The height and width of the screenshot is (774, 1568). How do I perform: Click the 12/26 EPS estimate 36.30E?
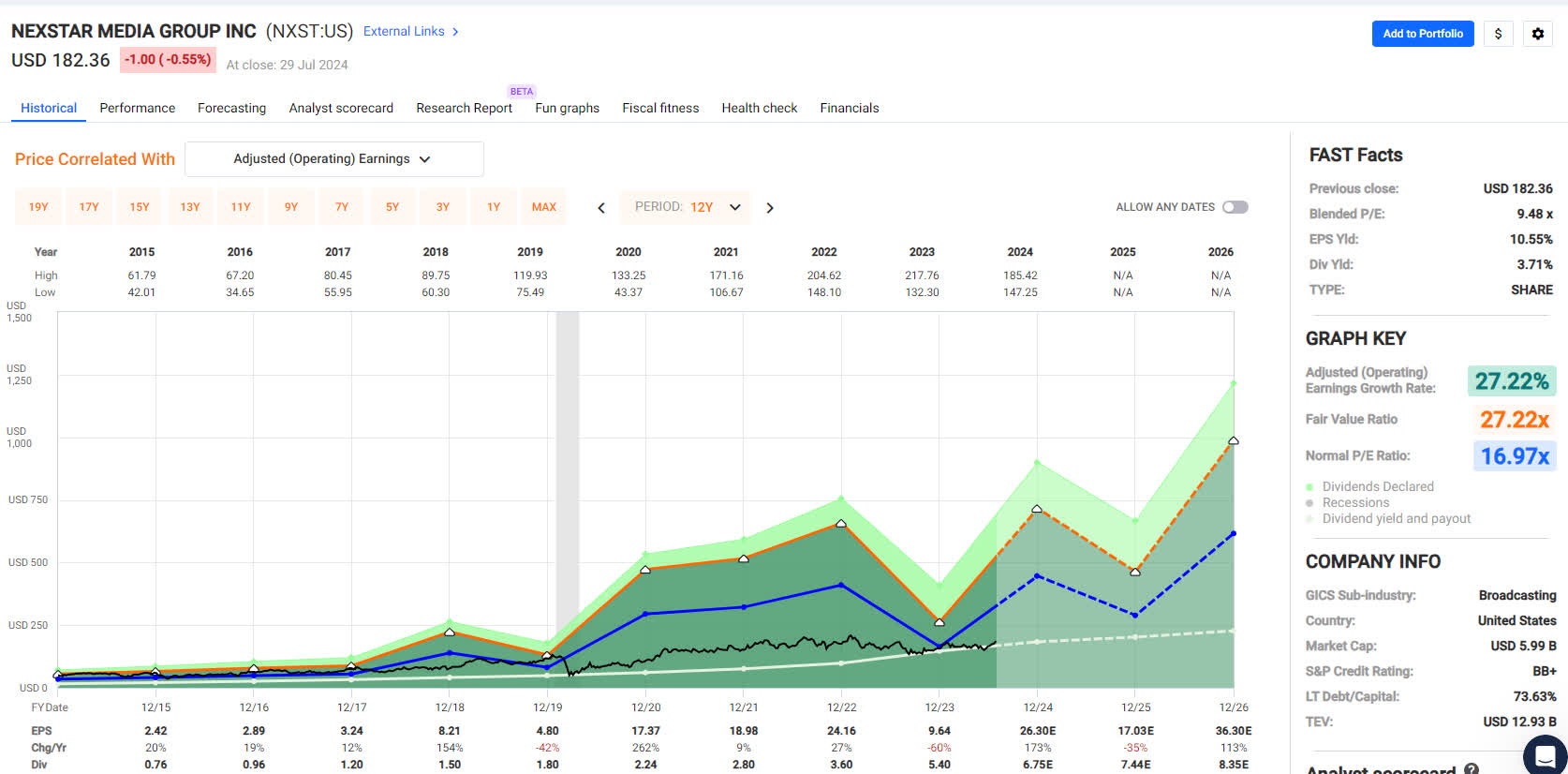tap(1234, 731)
